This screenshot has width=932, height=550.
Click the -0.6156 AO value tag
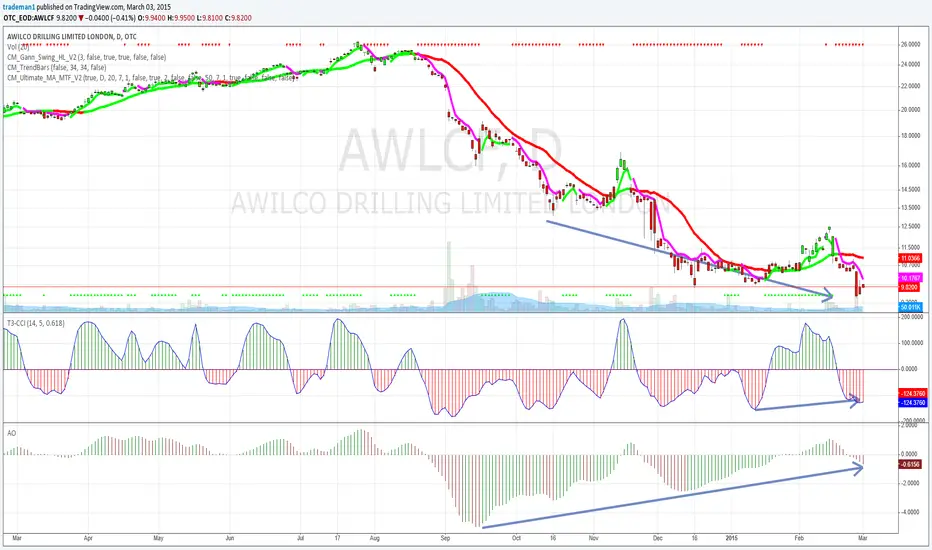[x=910, y=464]
